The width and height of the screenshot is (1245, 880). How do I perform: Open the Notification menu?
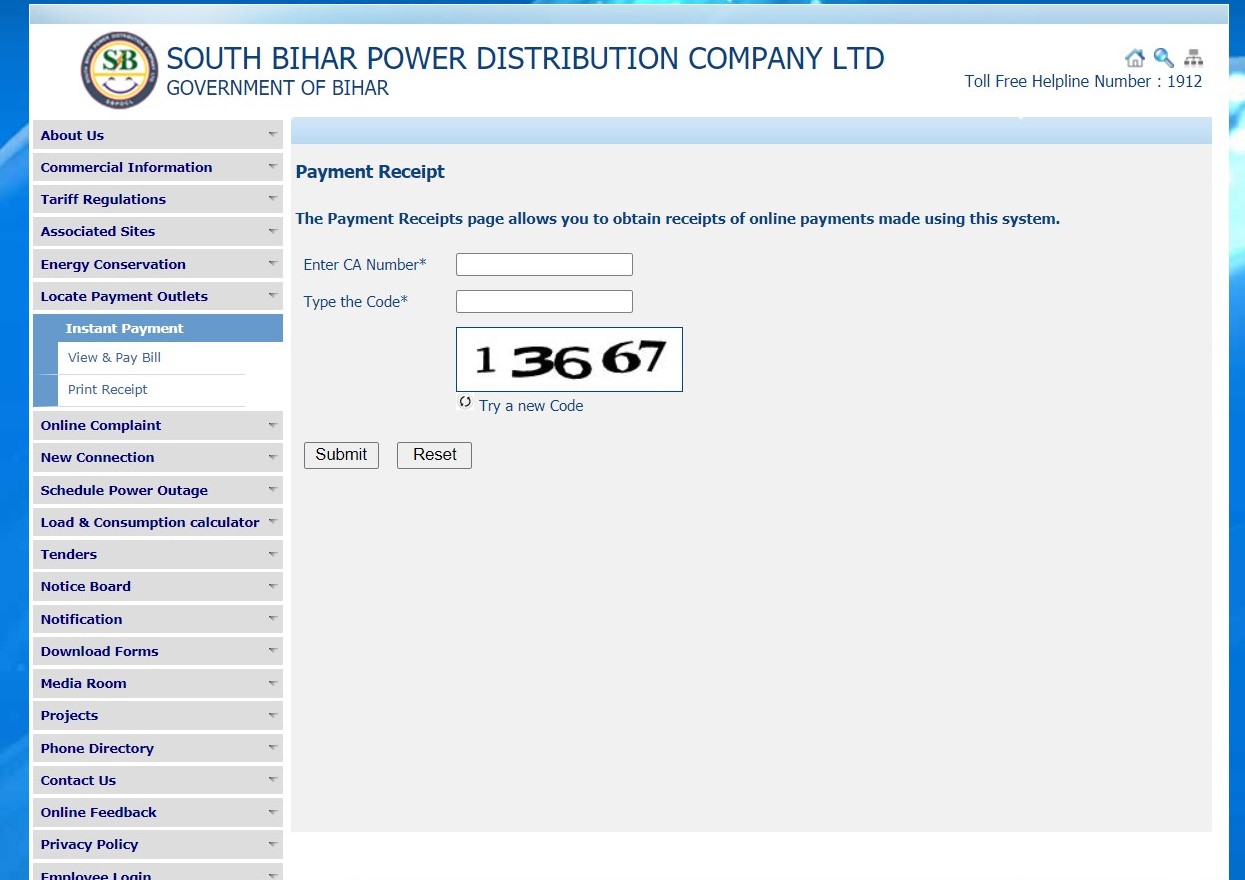(158, 619)
